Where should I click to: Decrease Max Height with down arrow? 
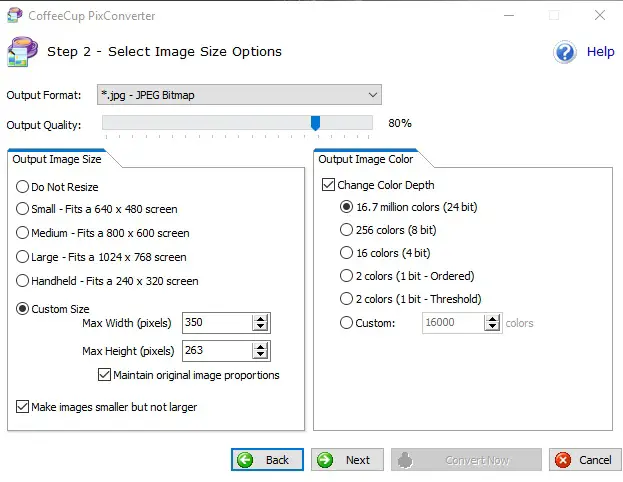click(261, 355)
